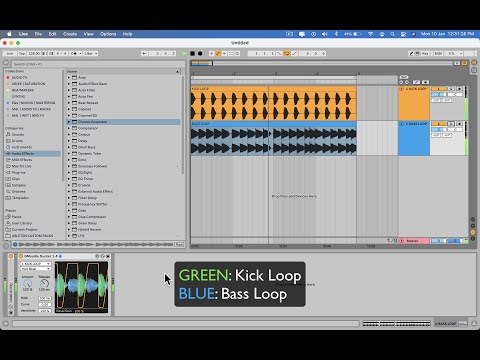Expand the Auto Filter entry
The width and height of the screenshot is (480, 360).
[69, 90]
